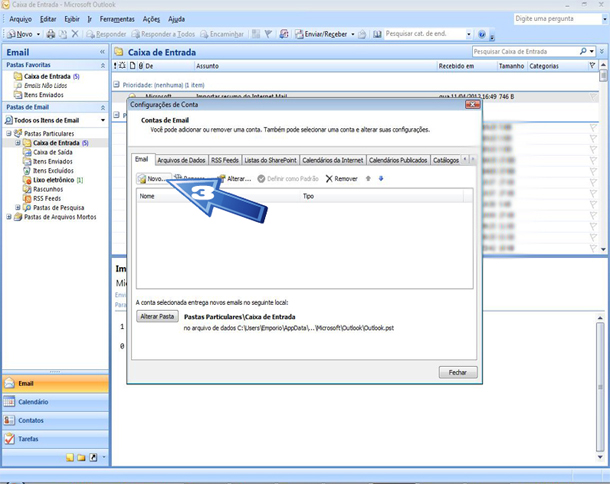Click the Alterar Pasta button

coord(157,316)
